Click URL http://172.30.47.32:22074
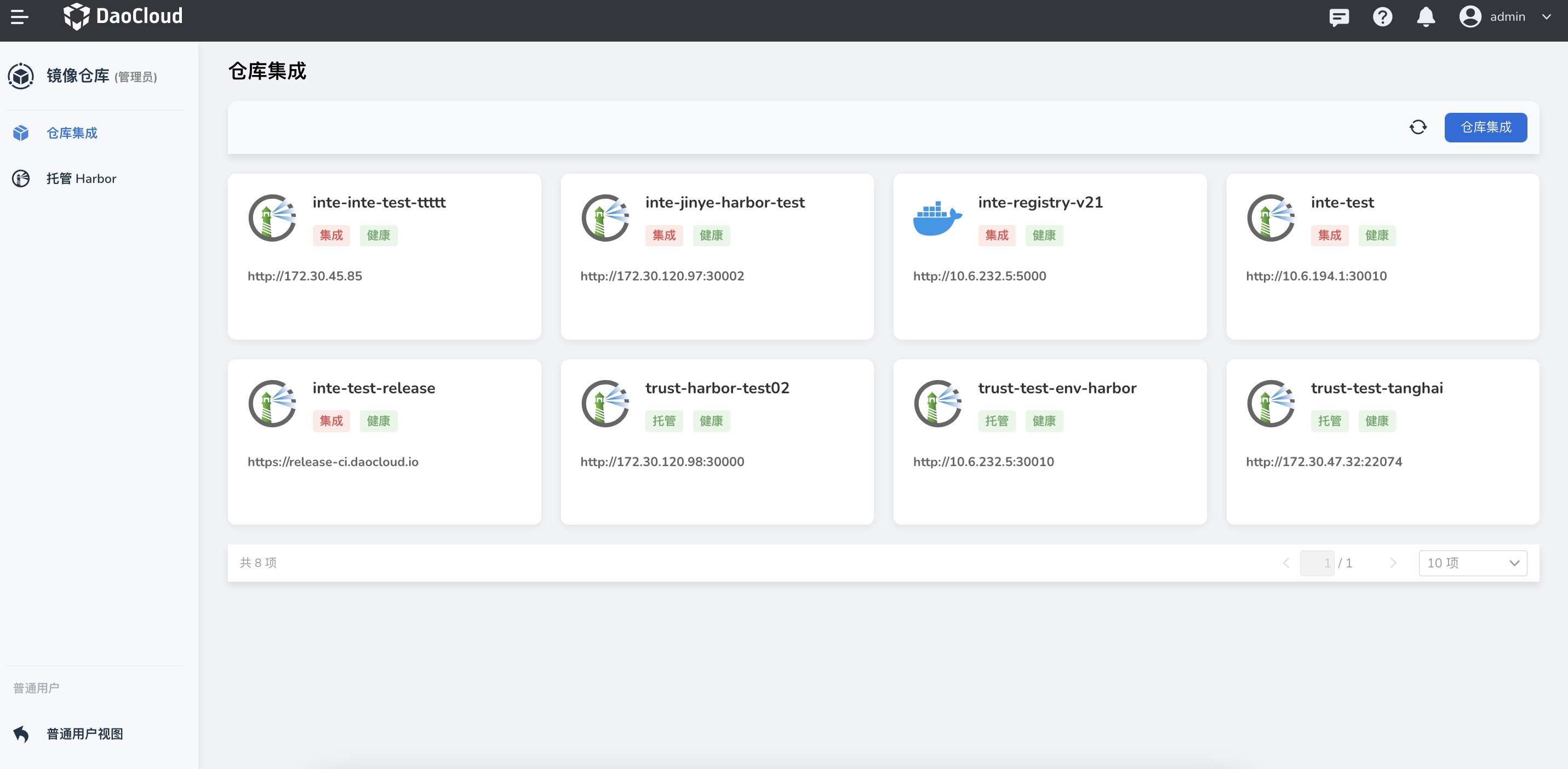This screenshot has width=1568, height=769. (1324, 462)
